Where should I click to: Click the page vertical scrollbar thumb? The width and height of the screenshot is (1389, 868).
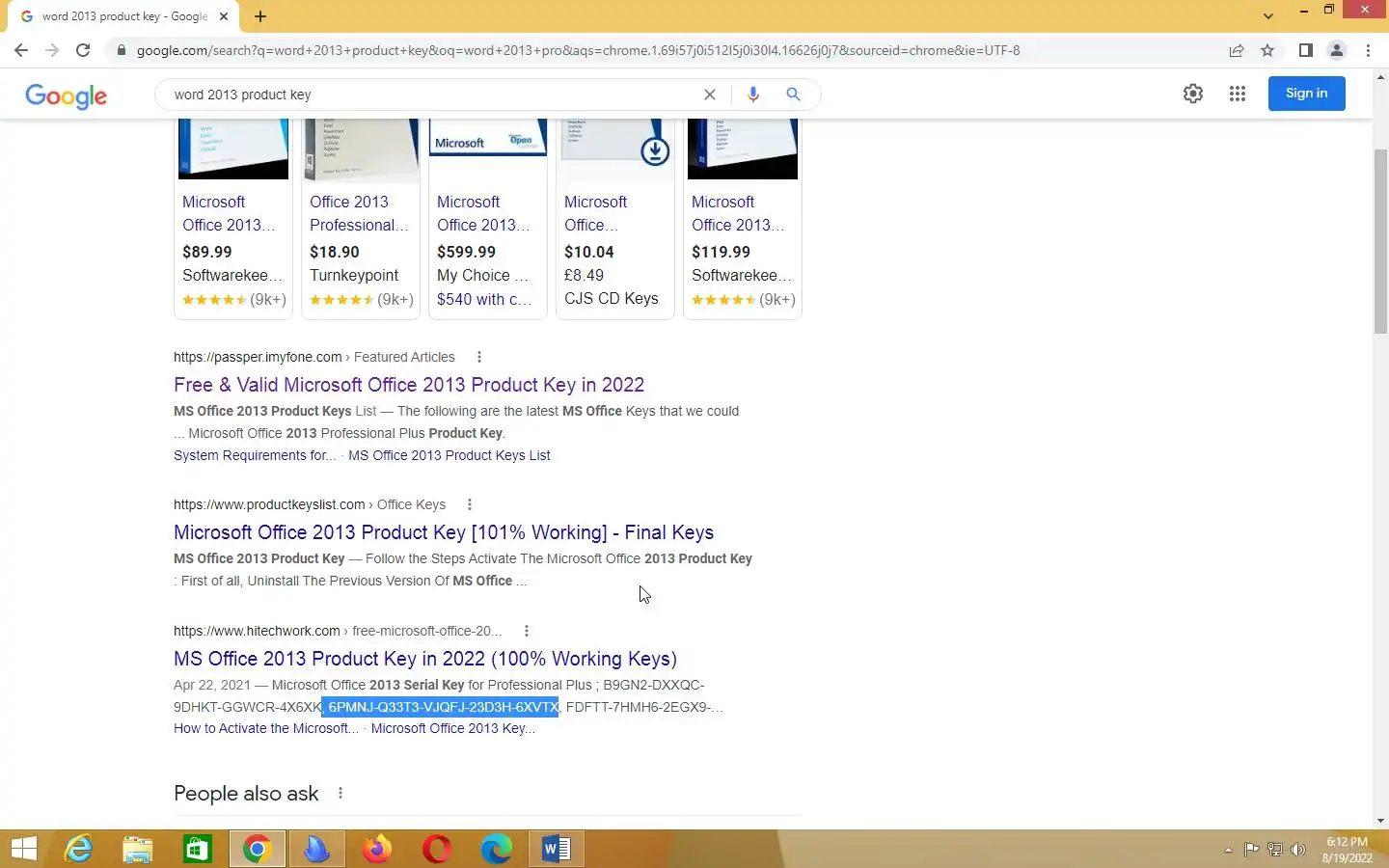click(x=1380, y=242)
